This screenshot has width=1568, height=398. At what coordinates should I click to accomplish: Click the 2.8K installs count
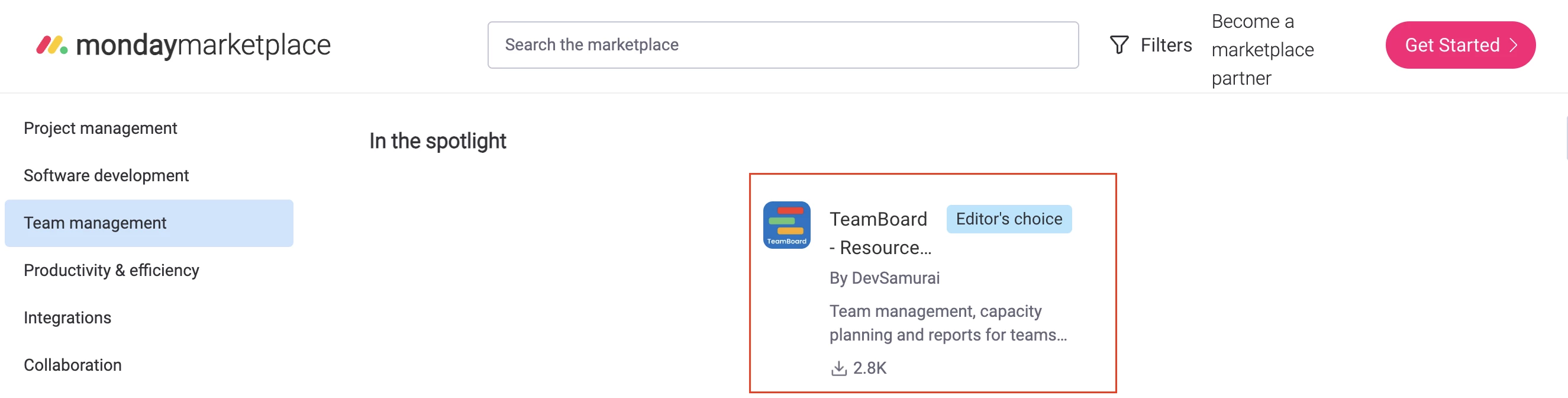point(869,368)
